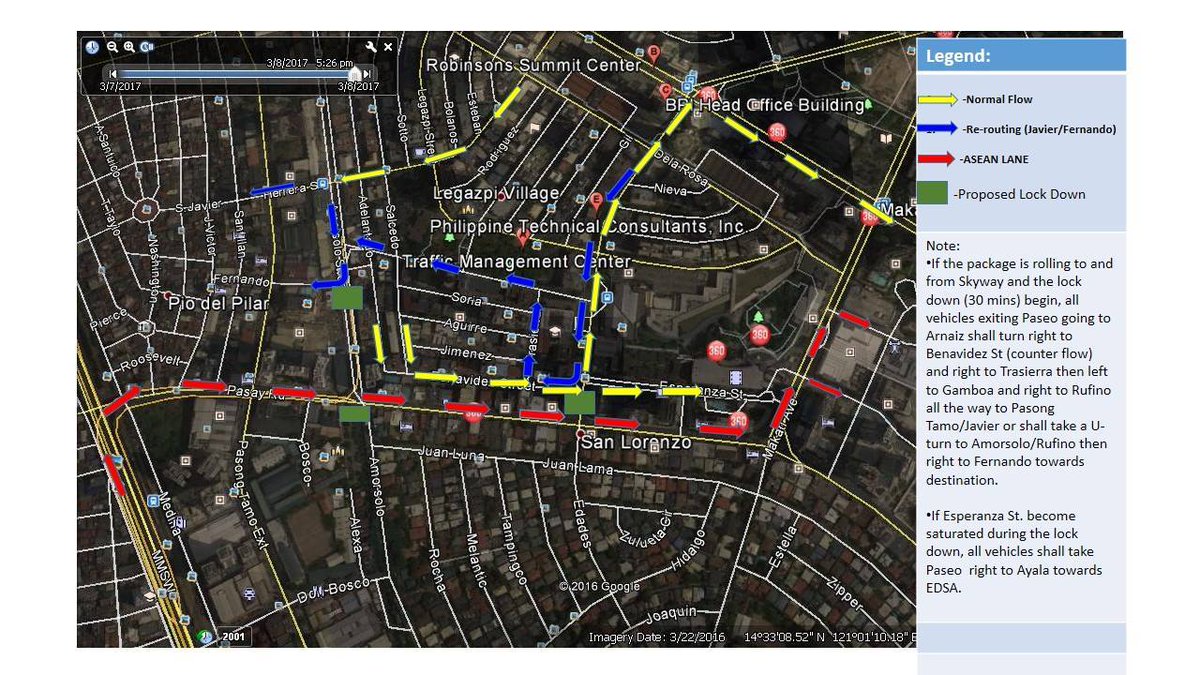The width and height of the screenshot is (1200, 675).
Task: Click the zoom-in magnifier on the timeline toolbar
Action: click(x=128, y=47)
